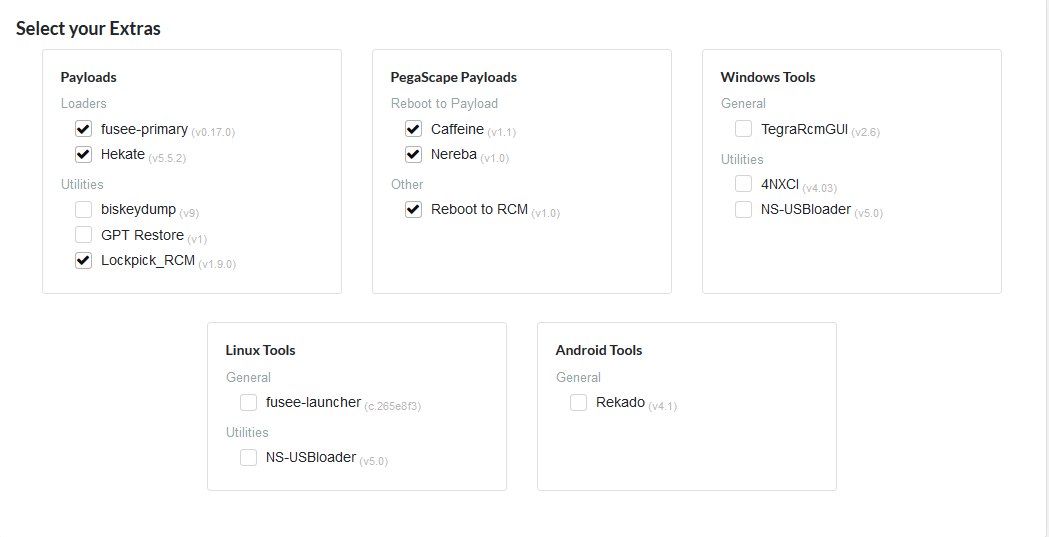Check the fusee-launcher checkbox
Image resolution: width=1049 pixels, height=537 pixels.
tap(248, 402)
